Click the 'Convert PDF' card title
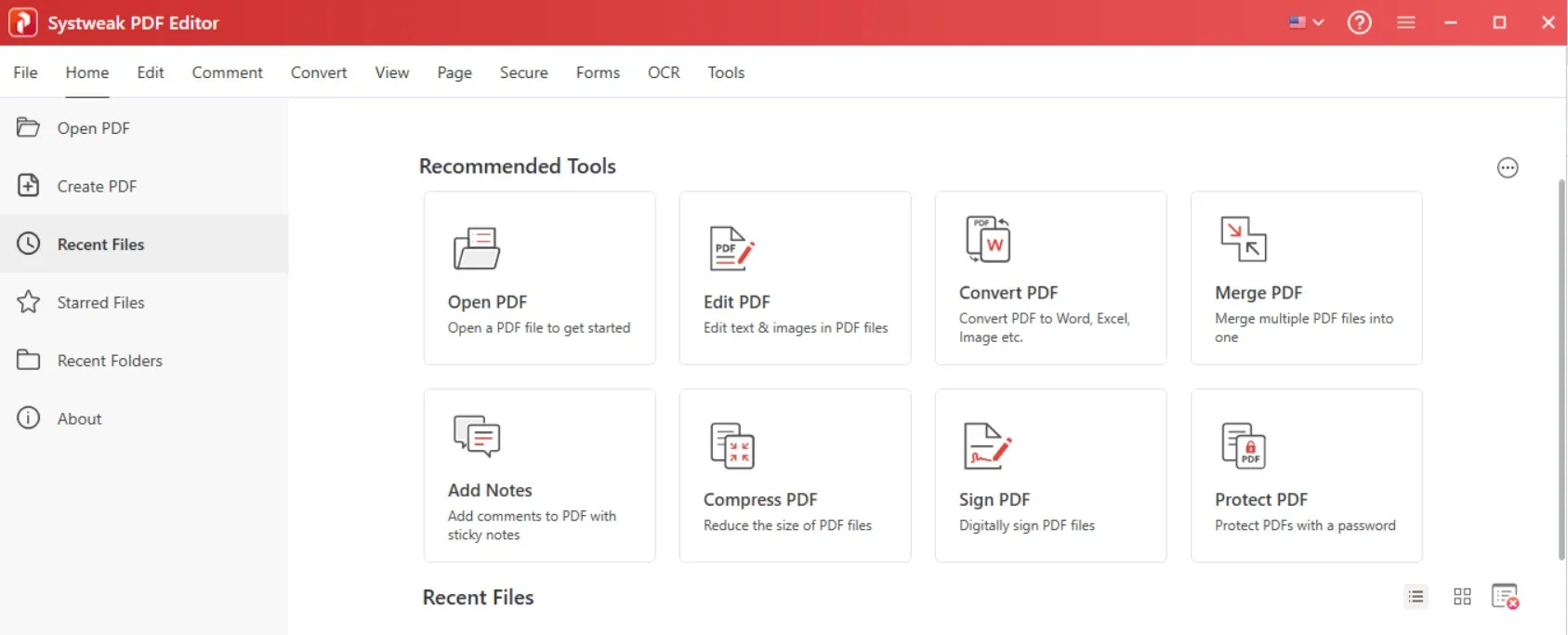This screenshot has height=635, width=1568. click(x=1008, y=293)
